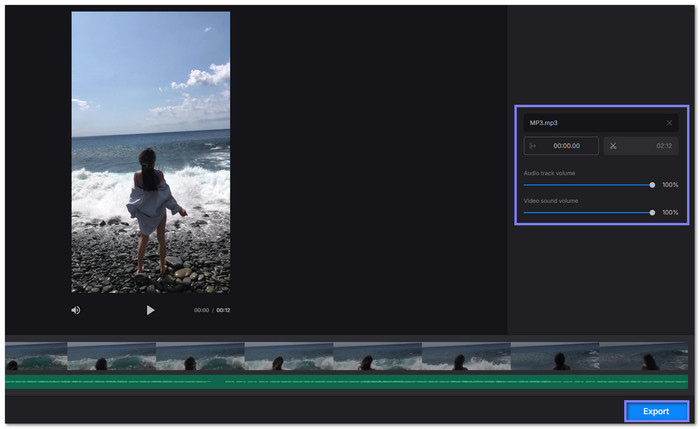
Task: Select the first video timeline thumbnail
Action: coord(36,356)
